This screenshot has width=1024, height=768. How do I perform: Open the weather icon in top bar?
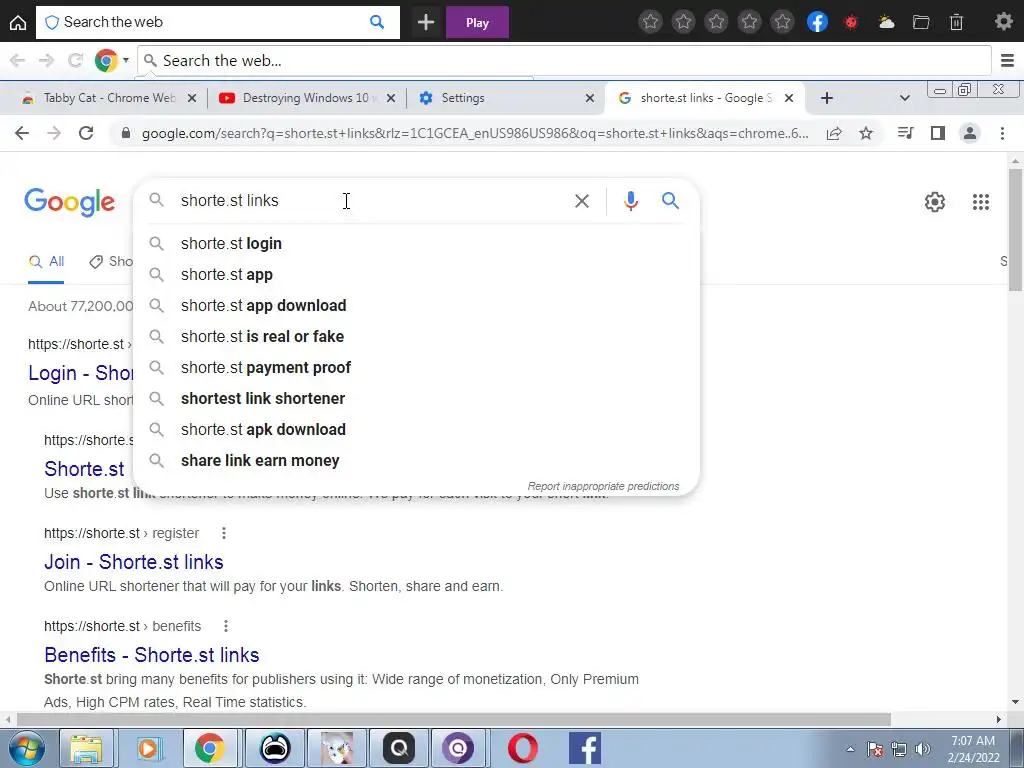click(x=886, y=23)
